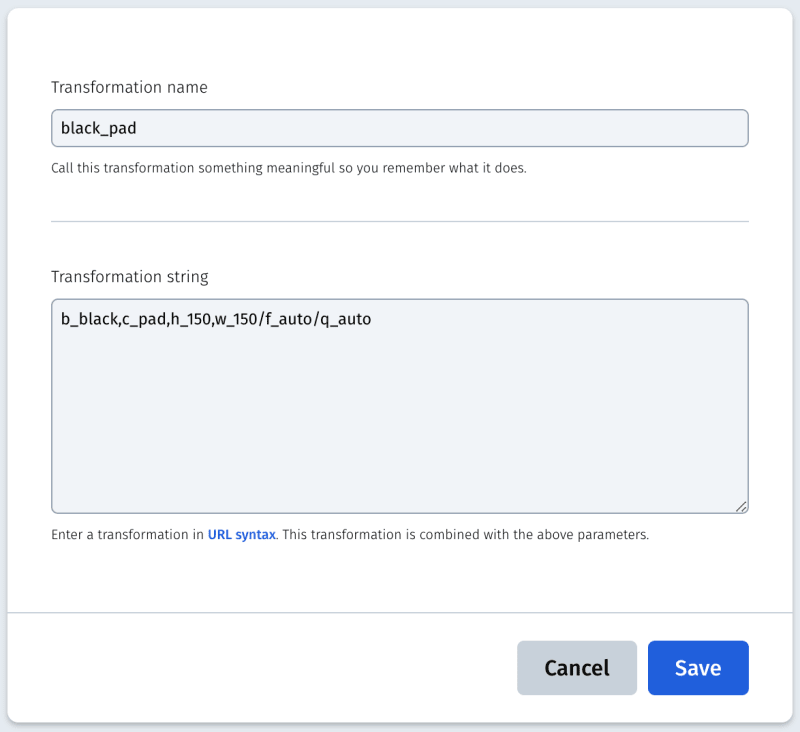Click the "Transformation name" label
Viewport: 800px width, 732px height.
tap(129, 87)
